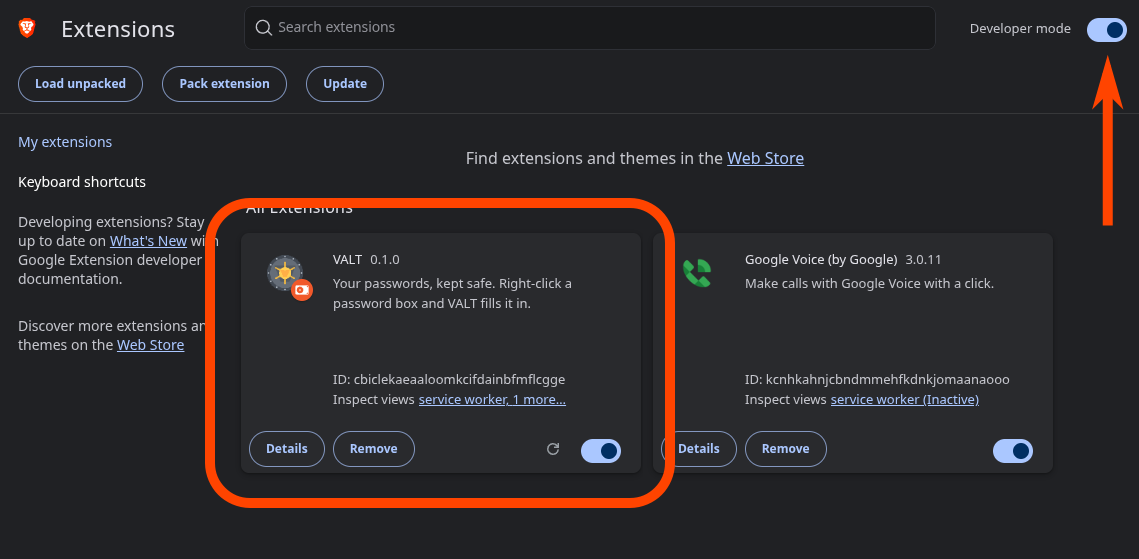Screen dimensions: 1139x559
Task: Open Web Store link in header text
Action: click(766, 158)
